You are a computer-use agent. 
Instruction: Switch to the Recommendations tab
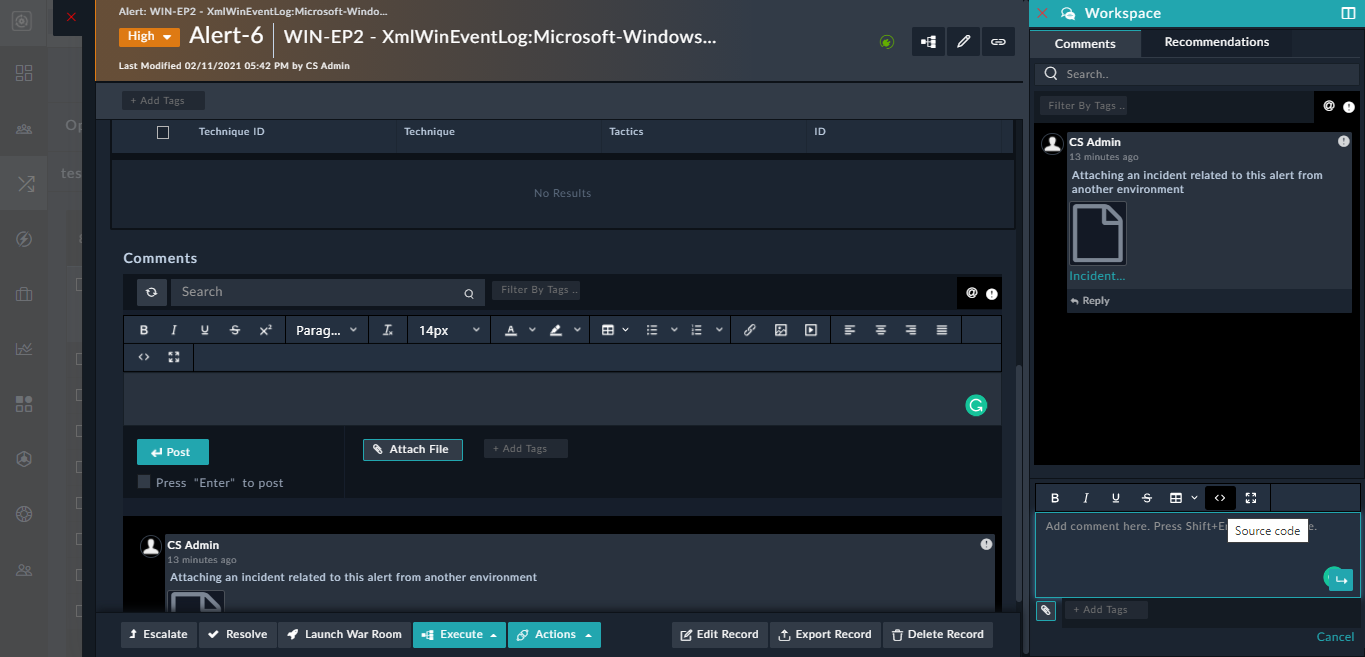click(x=1216, y=42)
